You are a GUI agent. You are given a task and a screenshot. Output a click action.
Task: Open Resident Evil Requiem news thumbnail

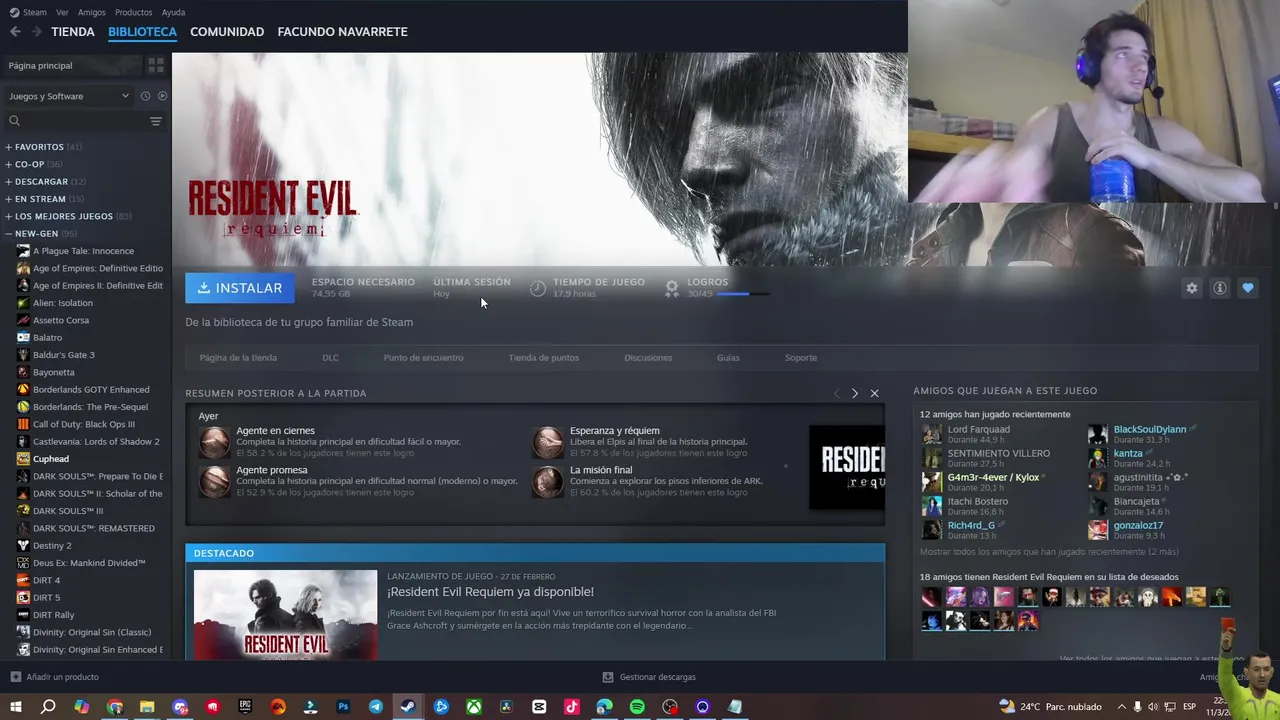click(285, 615)
